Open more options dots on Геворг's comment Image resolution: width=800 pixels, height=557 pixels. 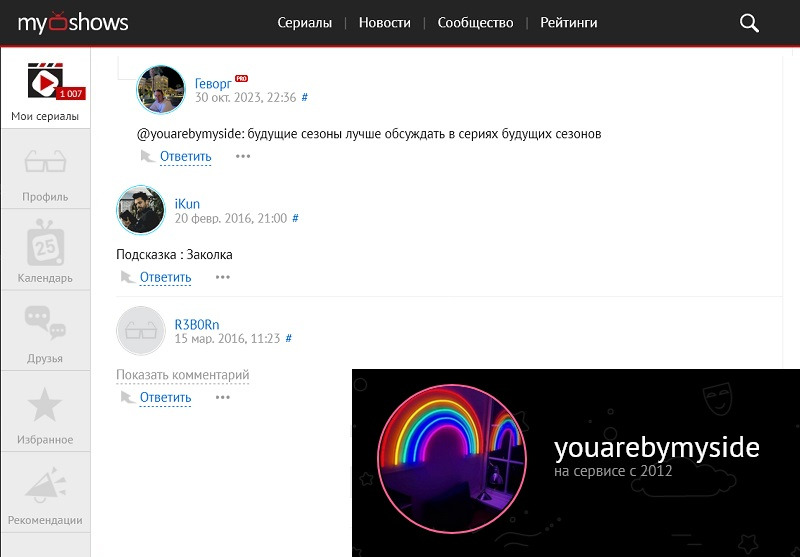pyautogui.click(x=243, y=156)
